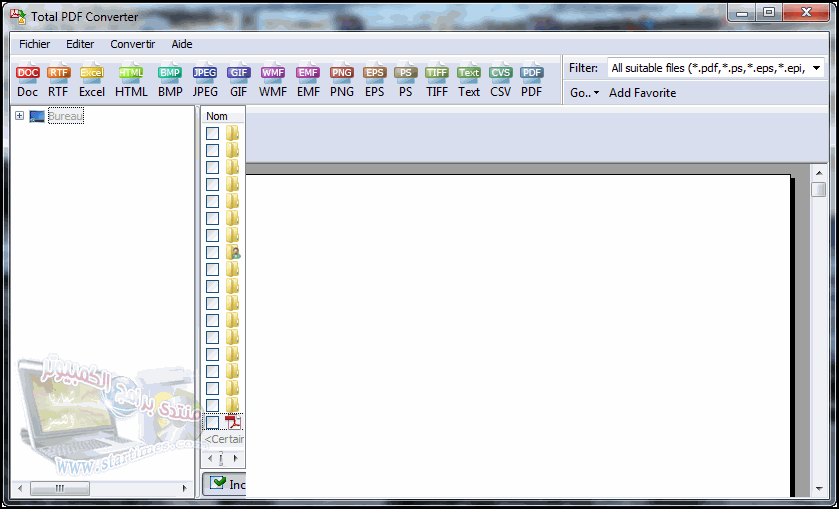
Task: Click the Add Favorite button
Action: [642, 93]
